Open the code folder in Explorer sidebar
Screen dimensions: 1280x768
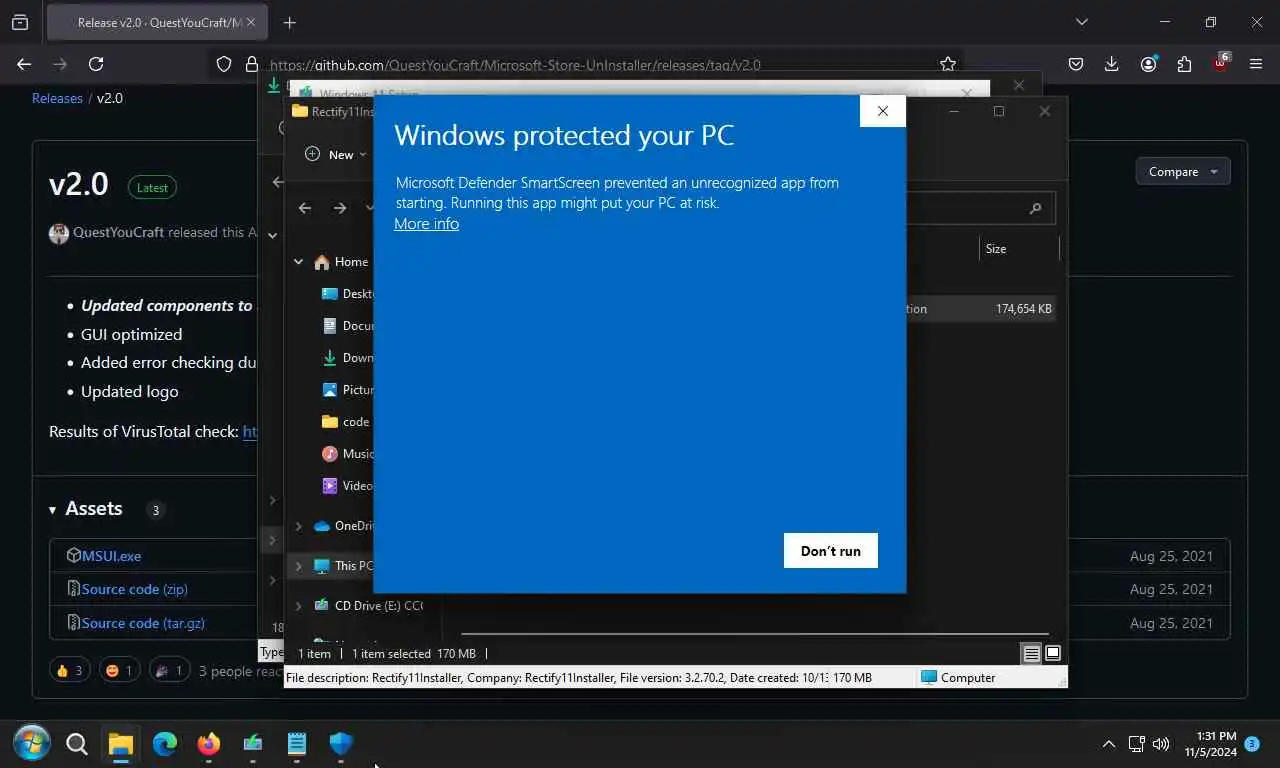point(346,422)
